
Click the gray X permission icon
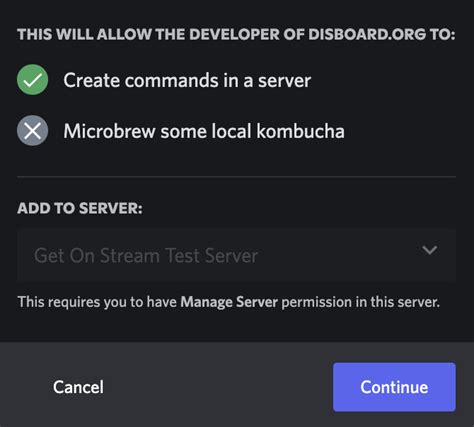click(x=32, y=130)
